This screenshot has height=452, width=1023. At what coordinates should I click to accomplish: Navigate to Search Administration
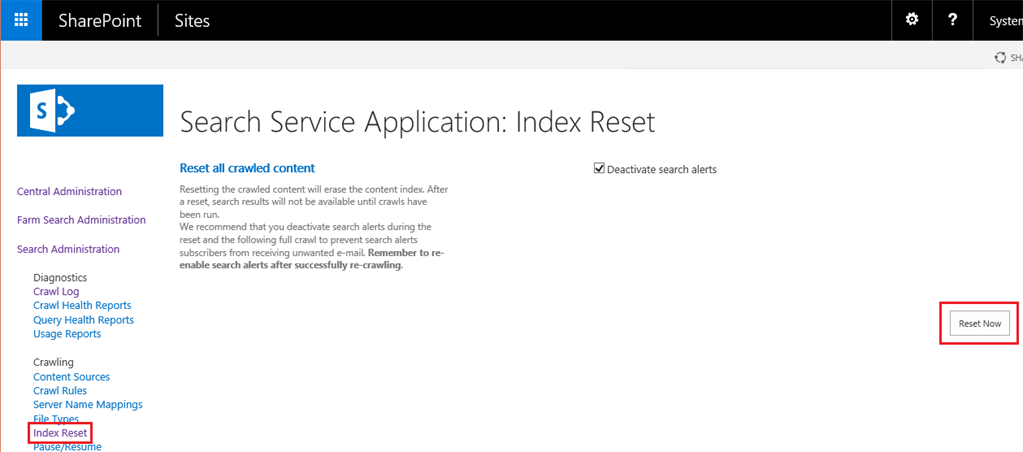point(69,249)
